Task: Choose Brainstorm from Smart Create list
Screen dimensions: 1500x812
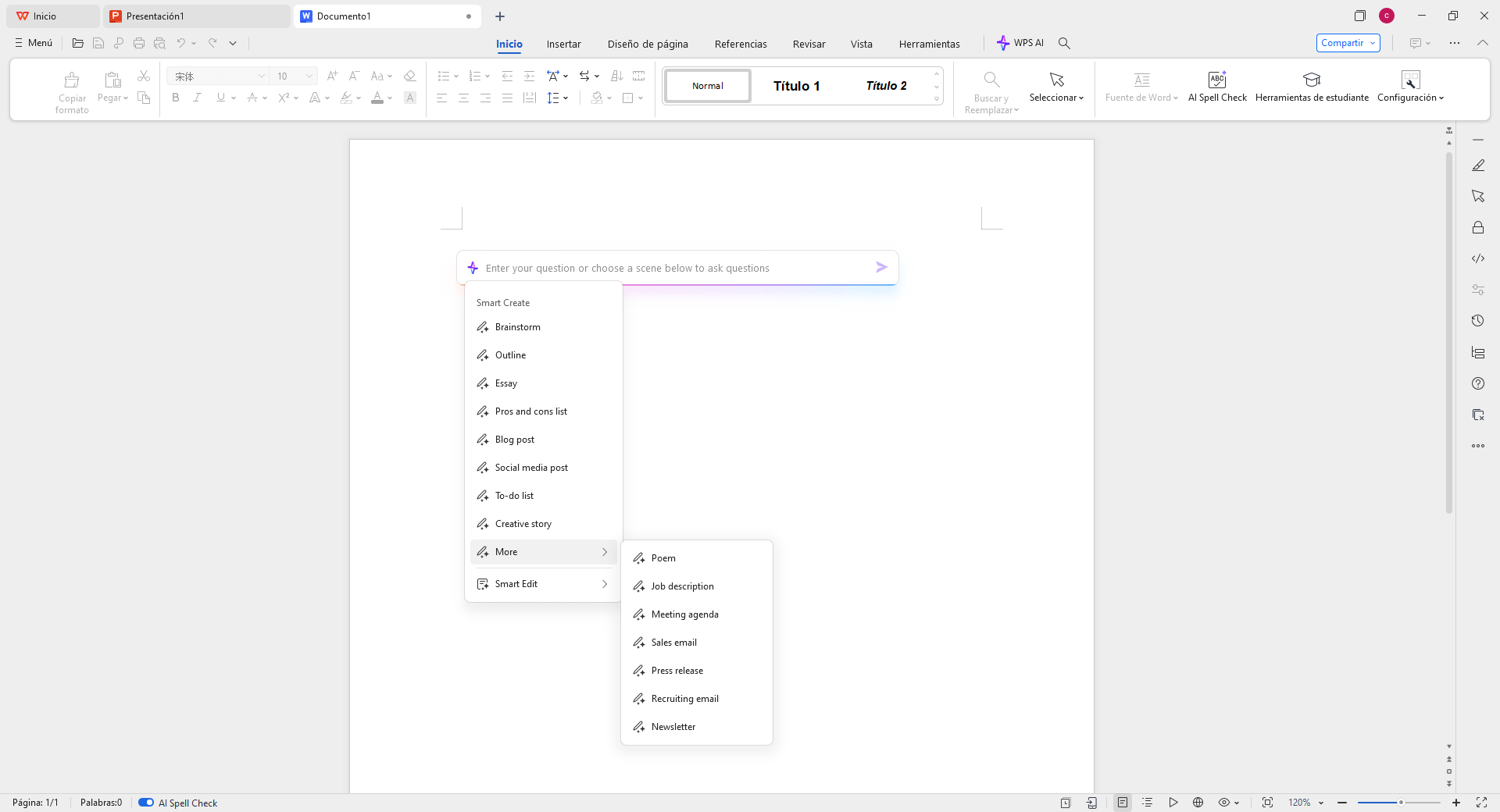Action: coord(517,327)
